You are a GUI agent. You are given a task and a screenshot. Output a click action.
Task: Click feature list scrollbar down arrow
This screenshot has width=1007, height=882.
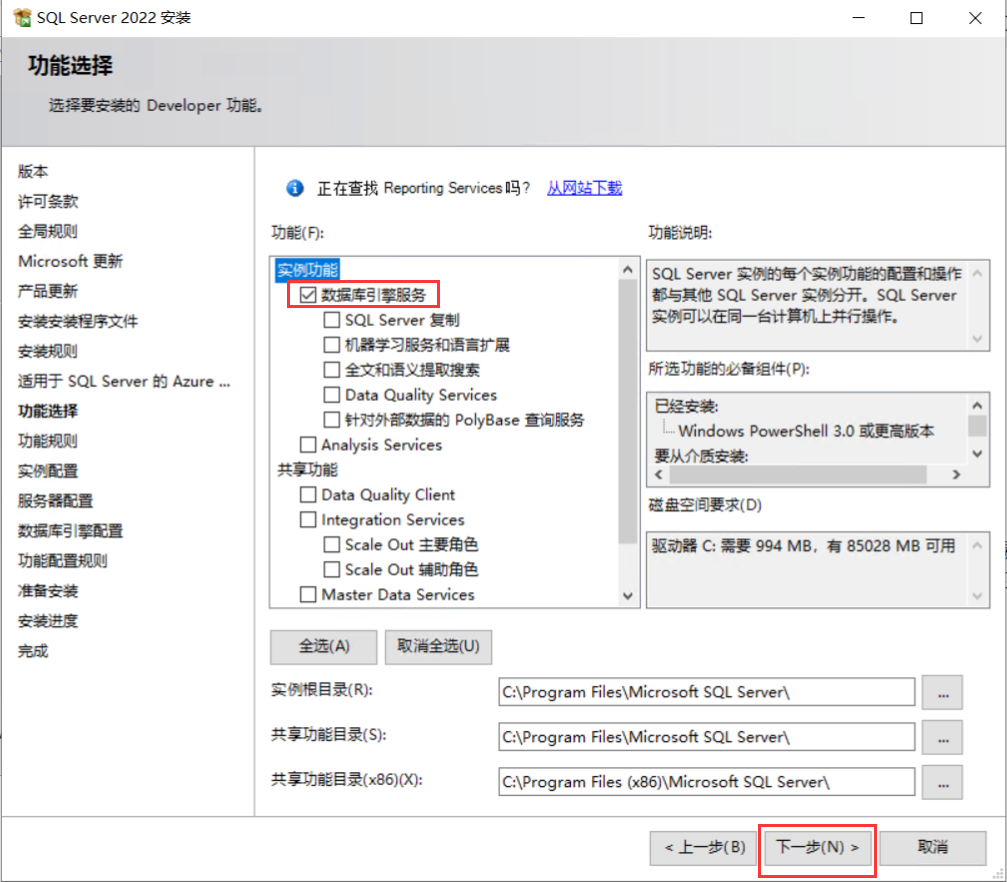click(x=628, y=596)
